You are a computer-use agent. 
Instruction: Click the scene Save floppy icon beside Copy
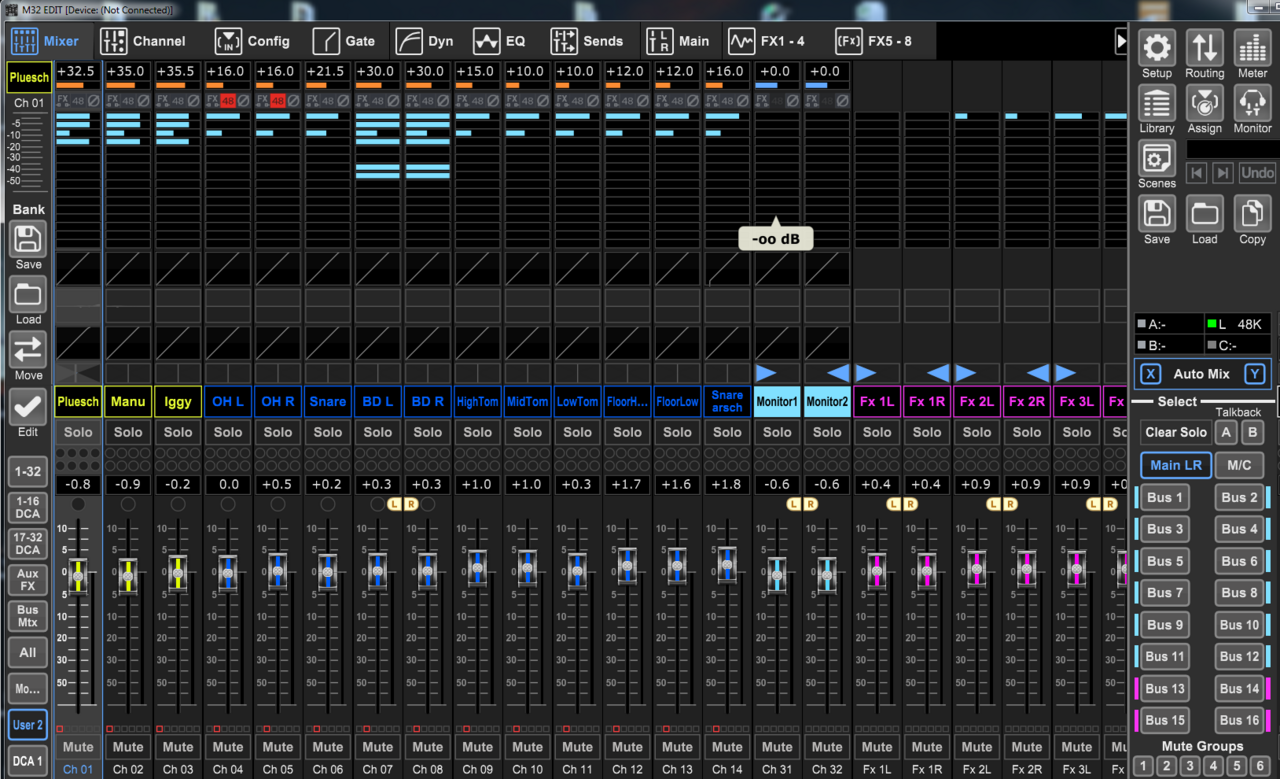1157,214
